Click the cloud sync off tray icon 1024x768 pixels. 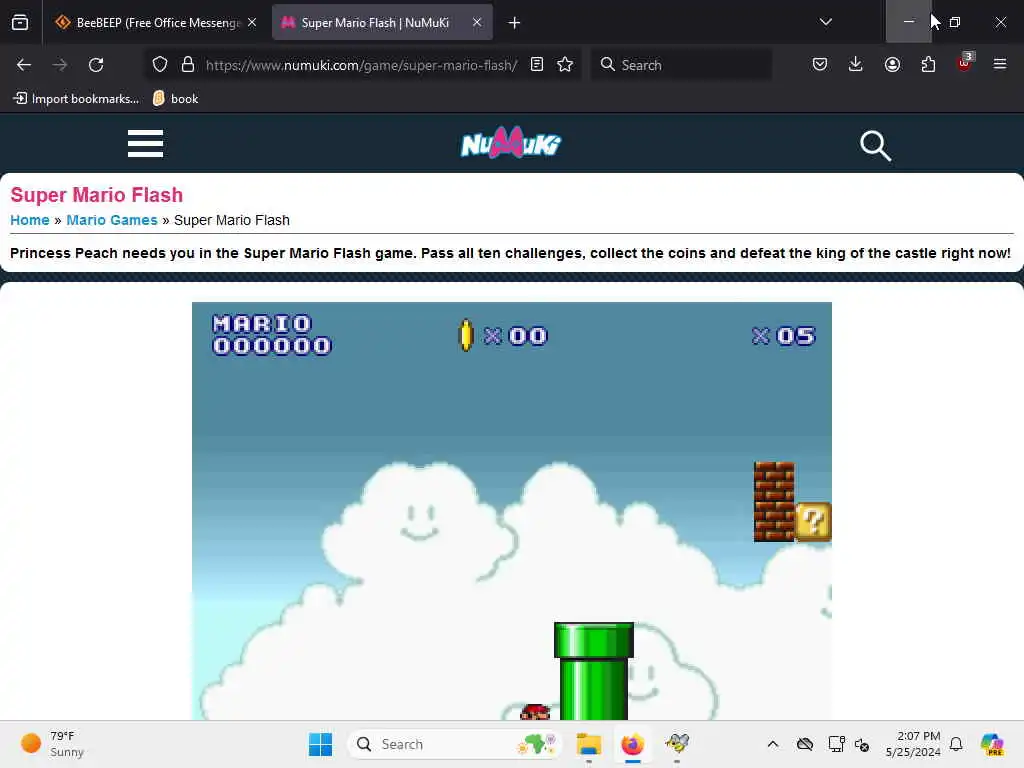(805, 744)
